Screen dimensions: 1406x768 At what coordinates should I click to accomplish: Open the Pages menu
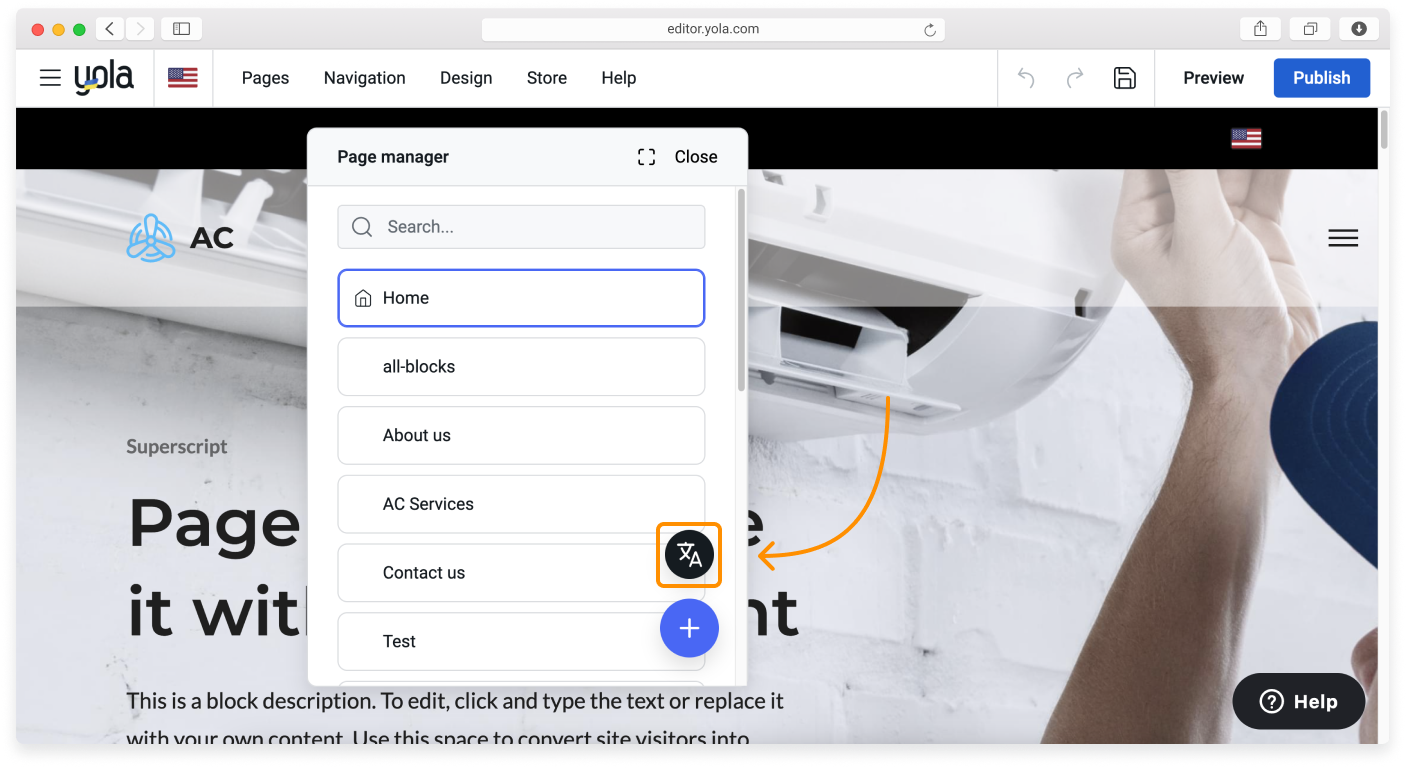pyautogui.click(x=265, y=78)
